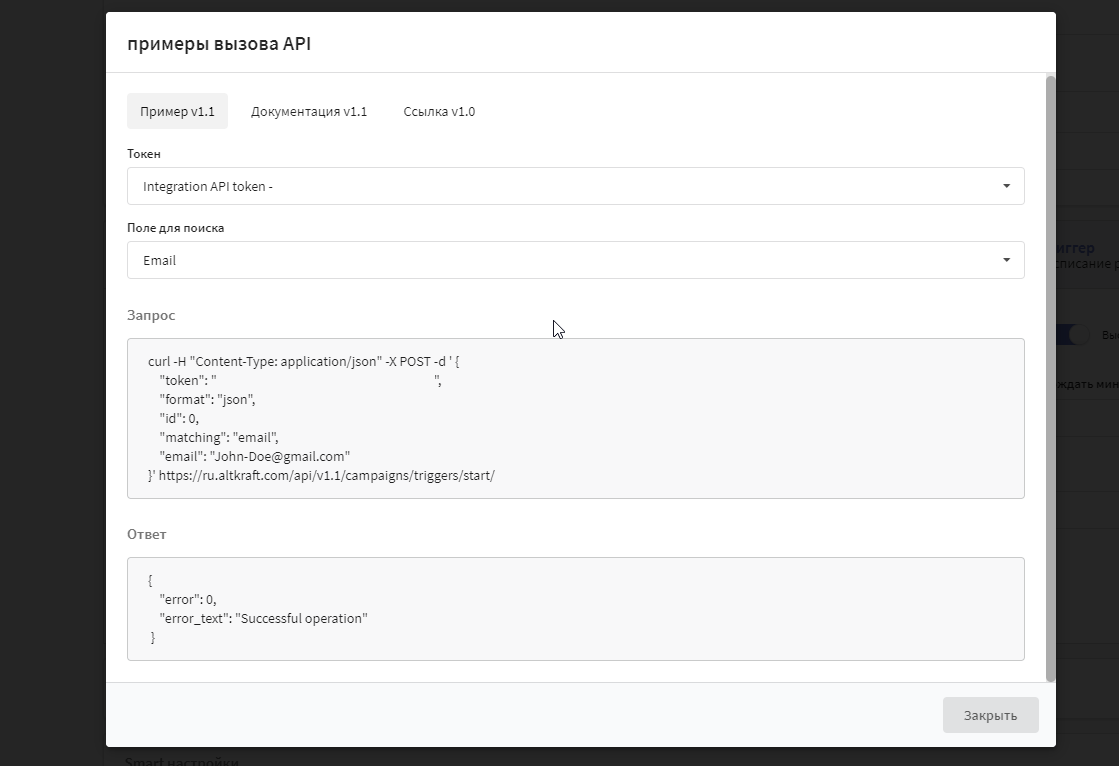Click the triggers/start URL in the request

click(x=326, y=475)
